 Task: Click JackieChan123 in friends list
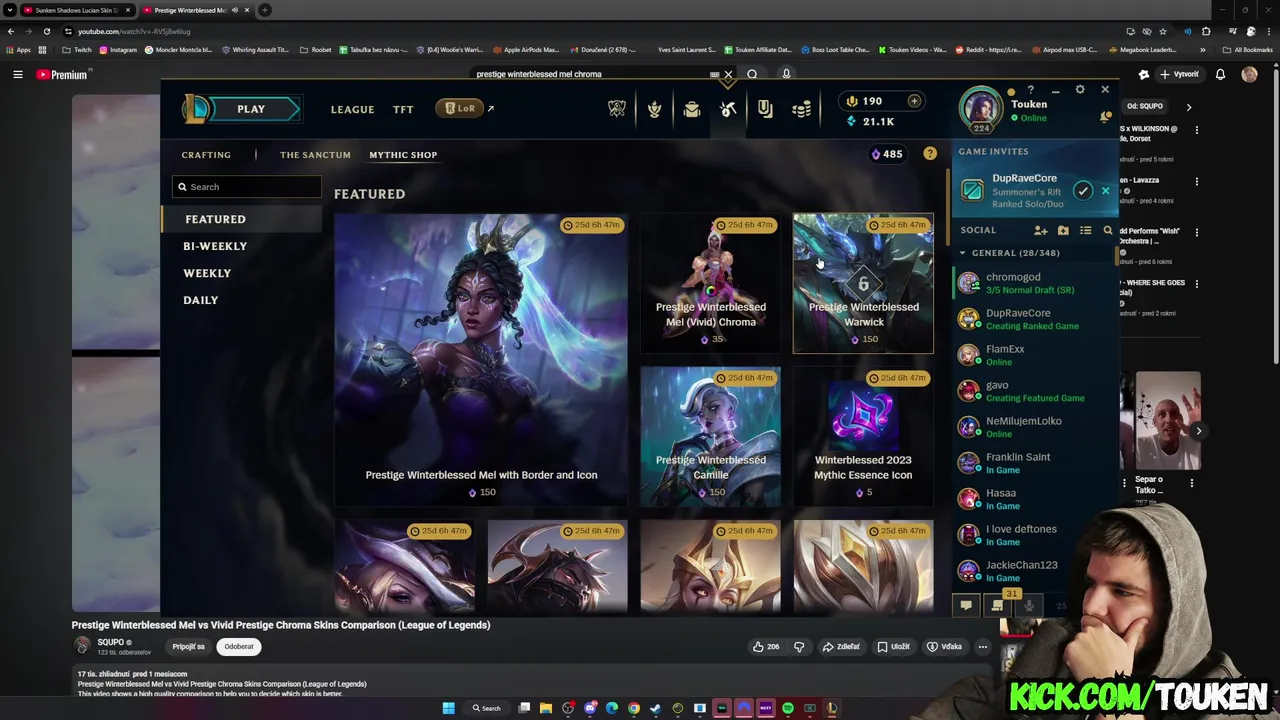[1034, 571]
